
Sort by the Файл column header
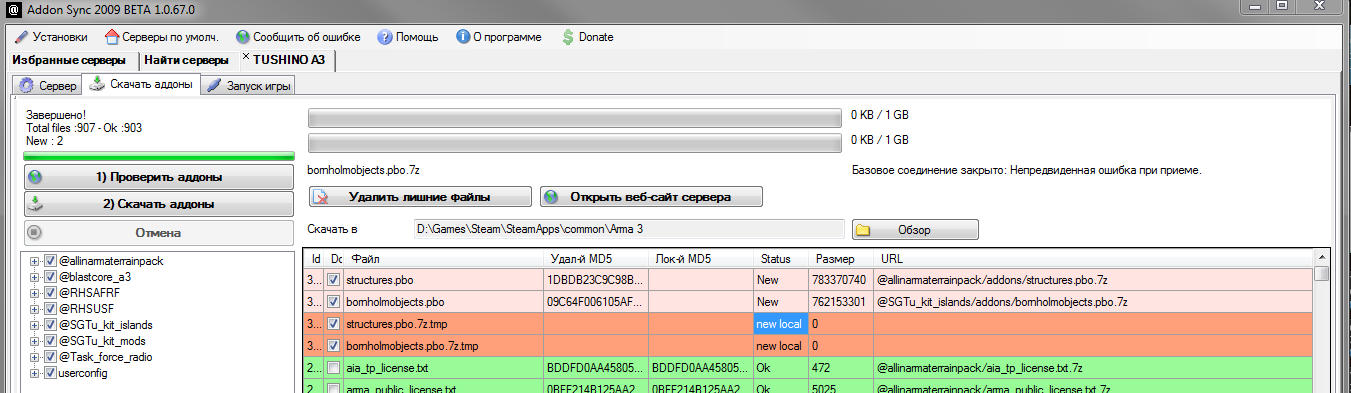(444, 259)
